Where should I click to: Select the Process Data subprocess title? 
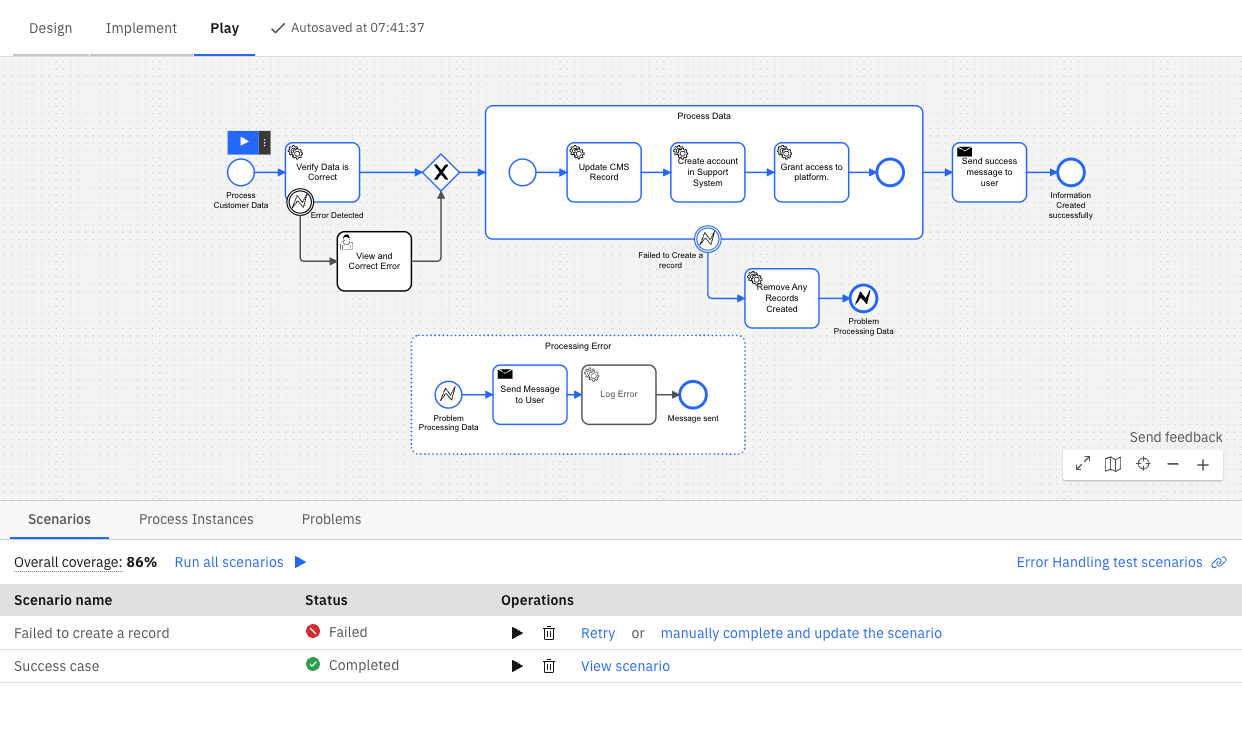[704, 116]
